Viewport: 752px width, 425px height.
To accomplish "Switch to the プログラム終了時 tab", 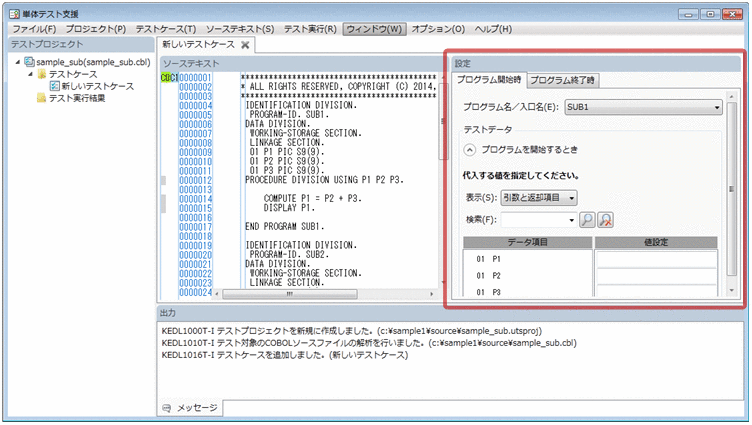I will pyautogui.click(x=563, y=81).
